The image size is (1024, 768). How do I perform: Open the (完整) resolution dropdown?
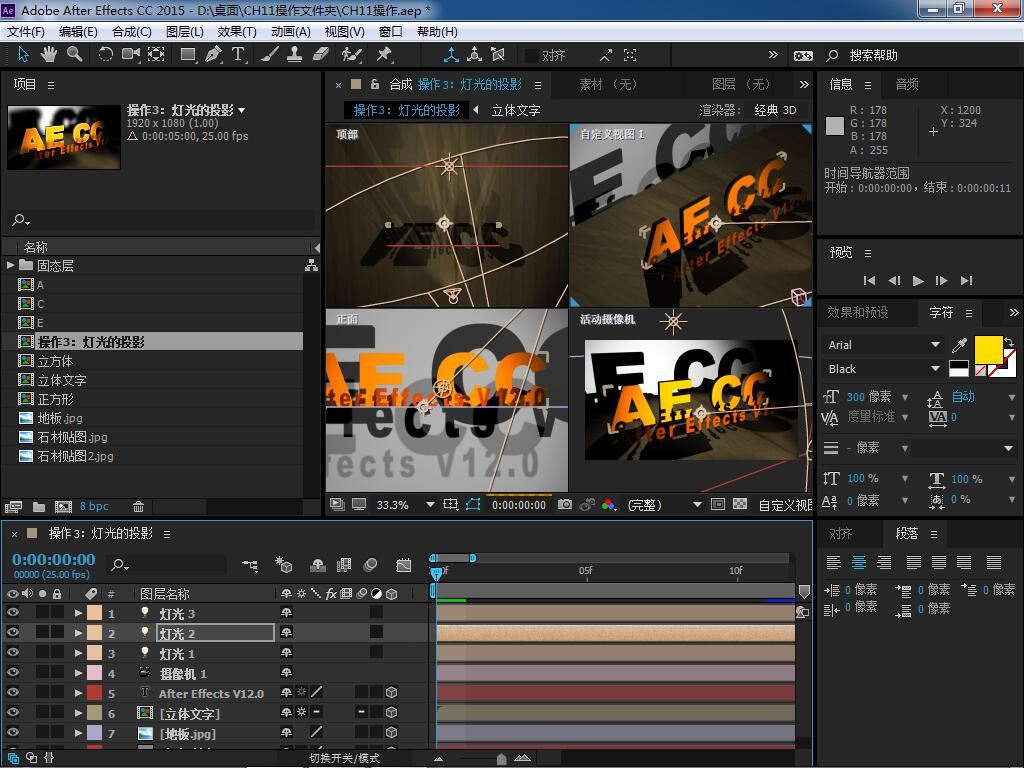[x=664, y=505]
